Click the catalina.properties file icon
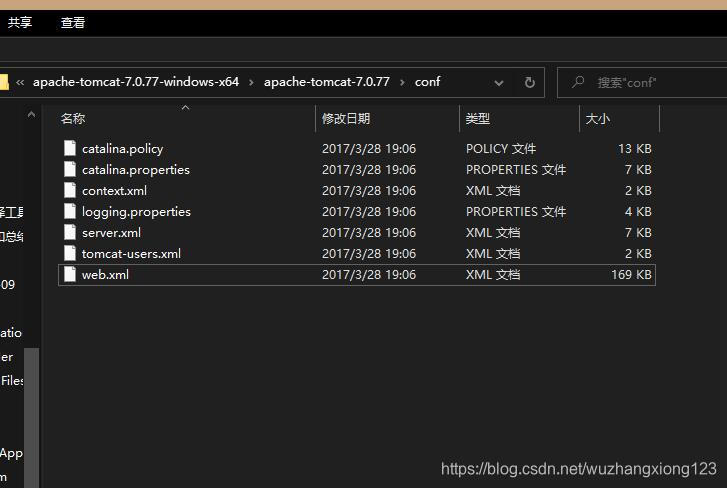The height and width of the screenshot is (488, 727). [x=70, y=169]
